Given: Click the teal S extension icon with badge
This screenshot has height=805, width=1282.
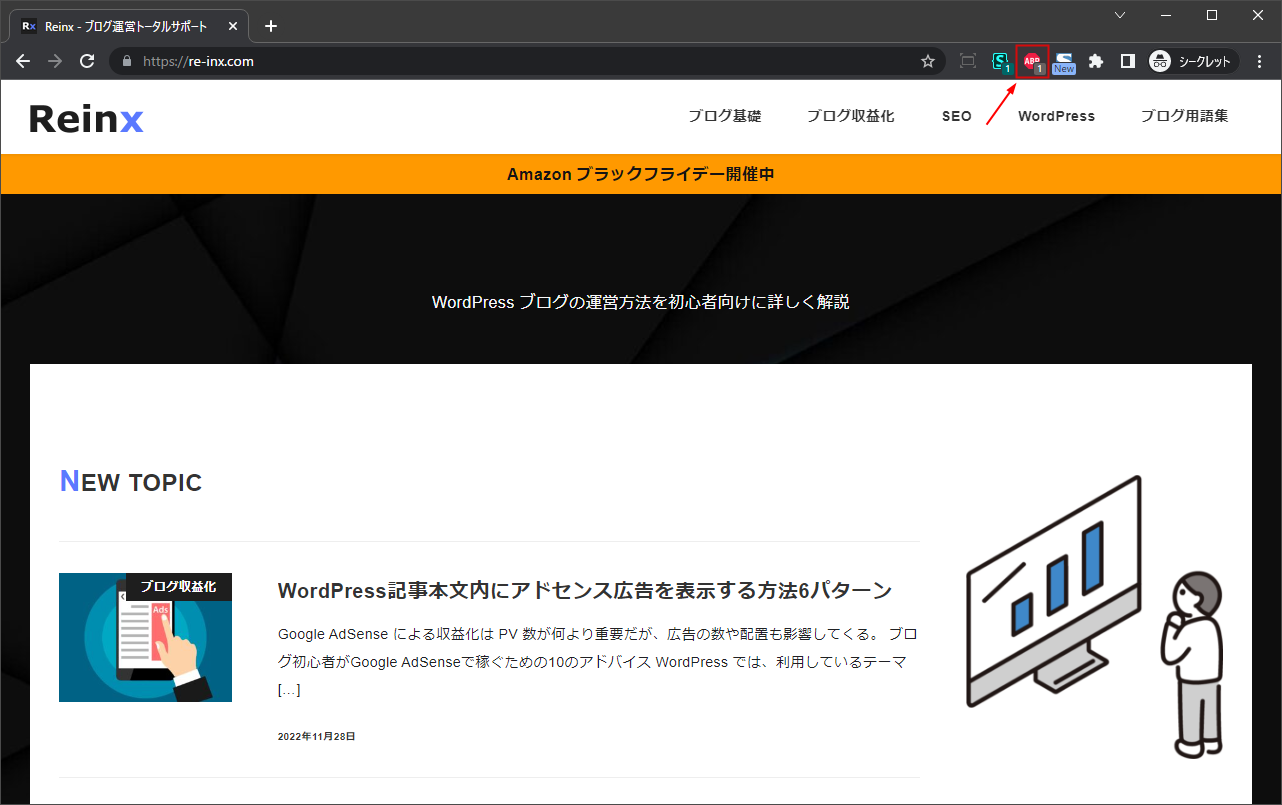Looking at the screenshot, I should click(1000, 62).
